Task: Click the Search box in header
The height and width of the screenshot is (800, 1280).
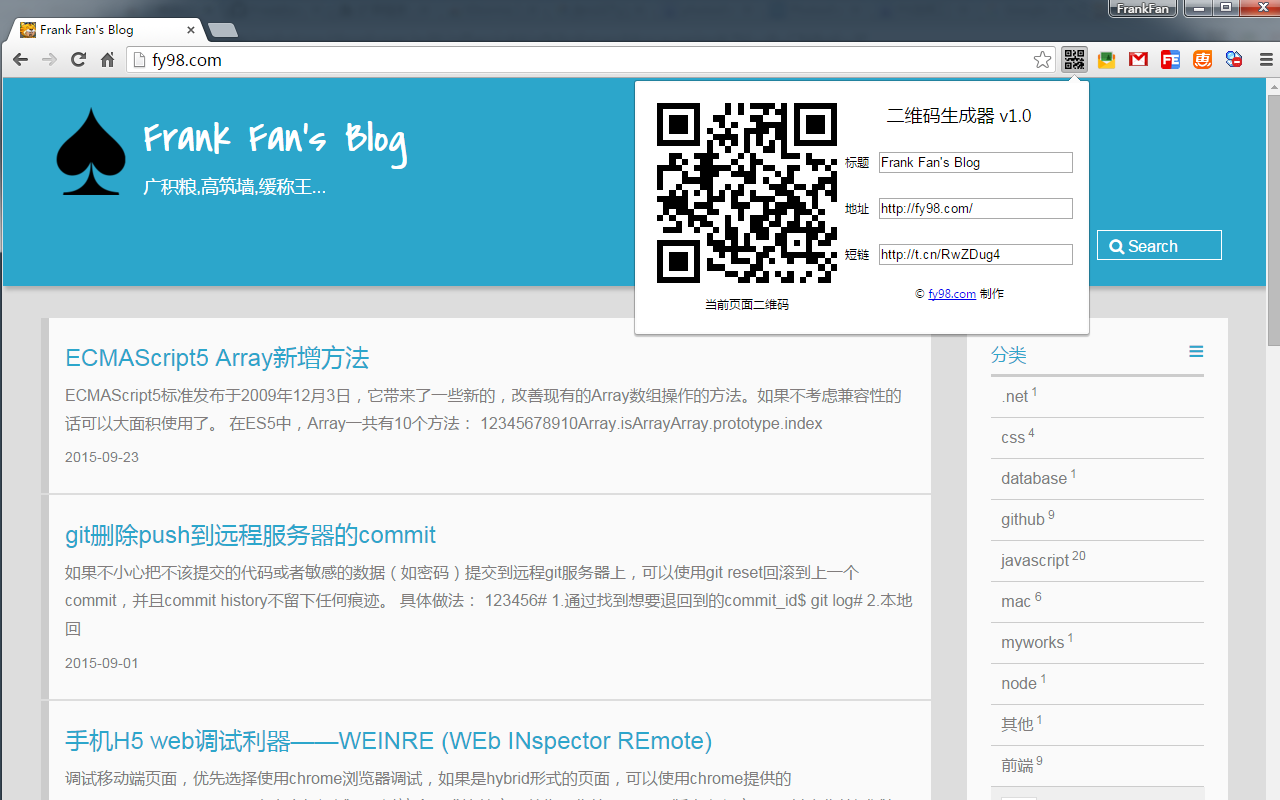Action: click(x=1159, y=246)
